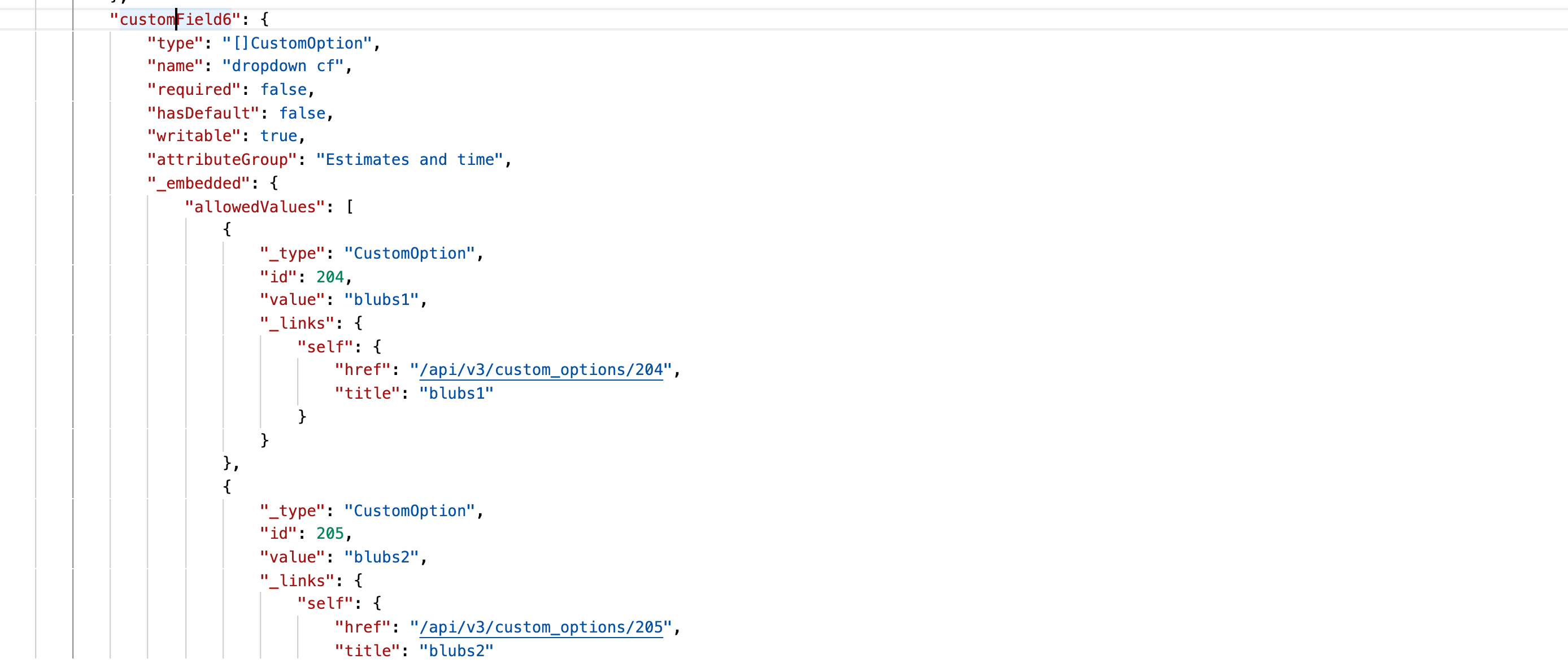Click the "blubs2" string after "title"
Screen dimensions: 1568x663
(x=456, y=651)
